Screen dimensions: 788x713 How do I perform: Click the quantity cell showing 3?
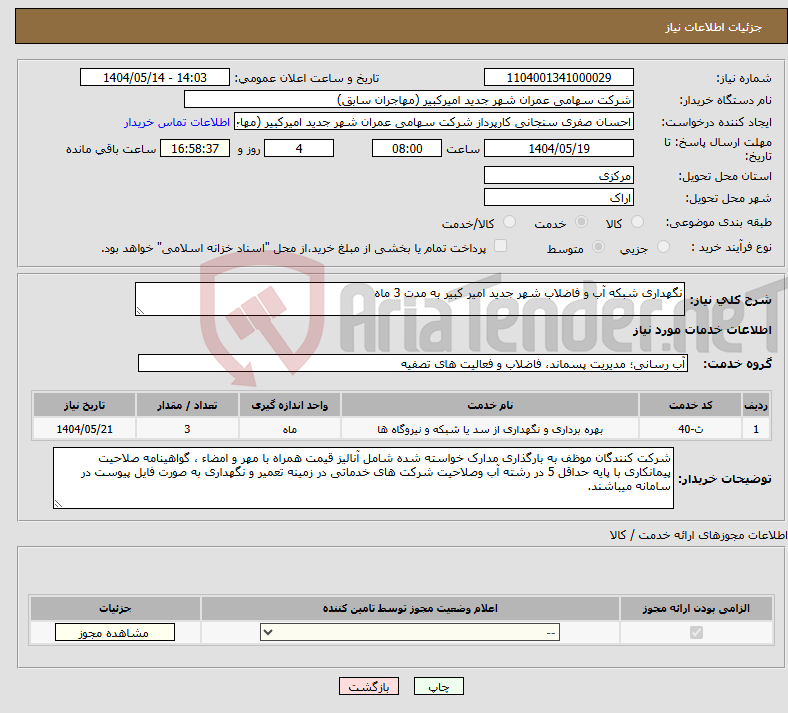187,429
